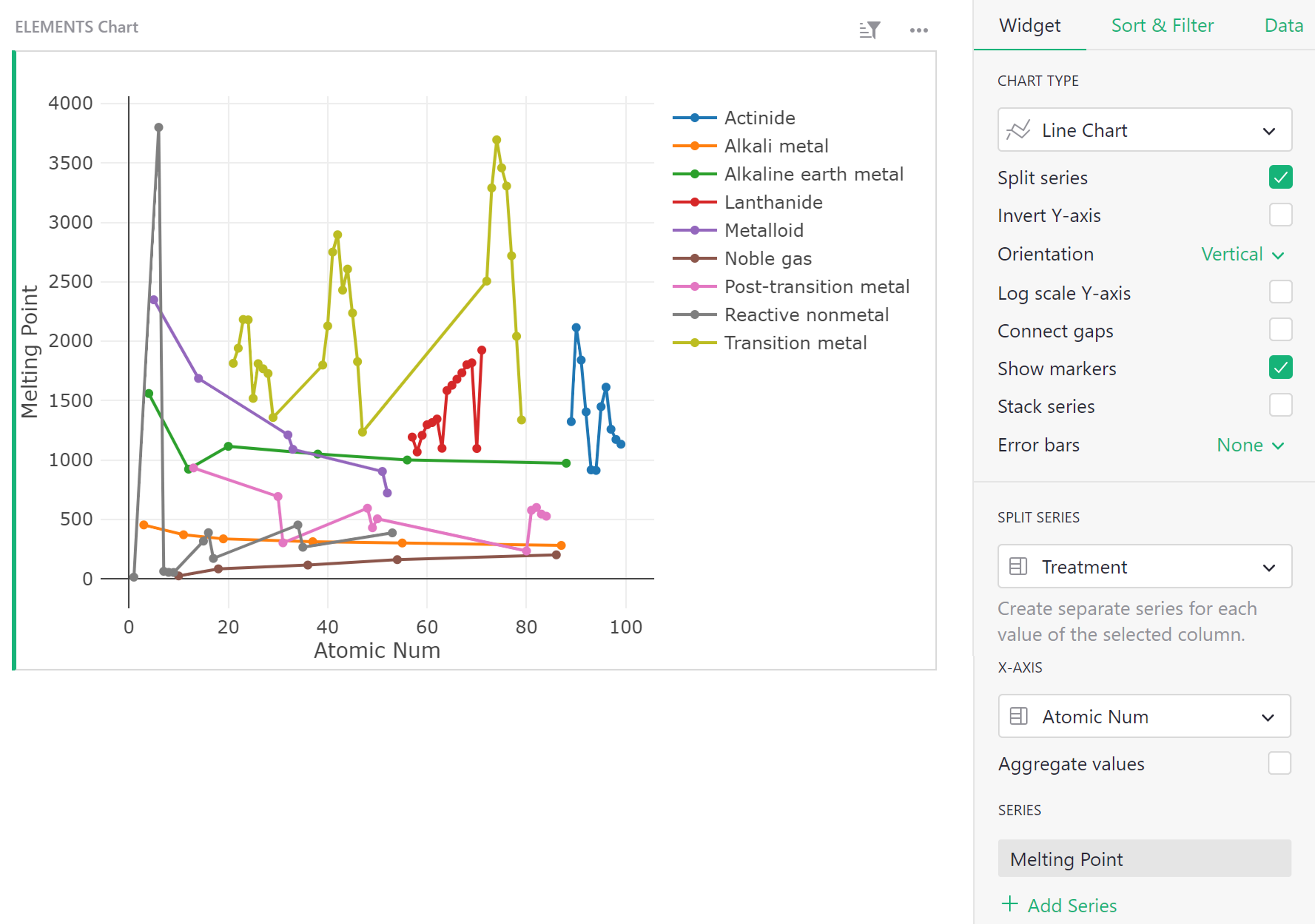Disable the Split series checkbox
The width and height of the screenshot is (1315, 924).
1281,177
